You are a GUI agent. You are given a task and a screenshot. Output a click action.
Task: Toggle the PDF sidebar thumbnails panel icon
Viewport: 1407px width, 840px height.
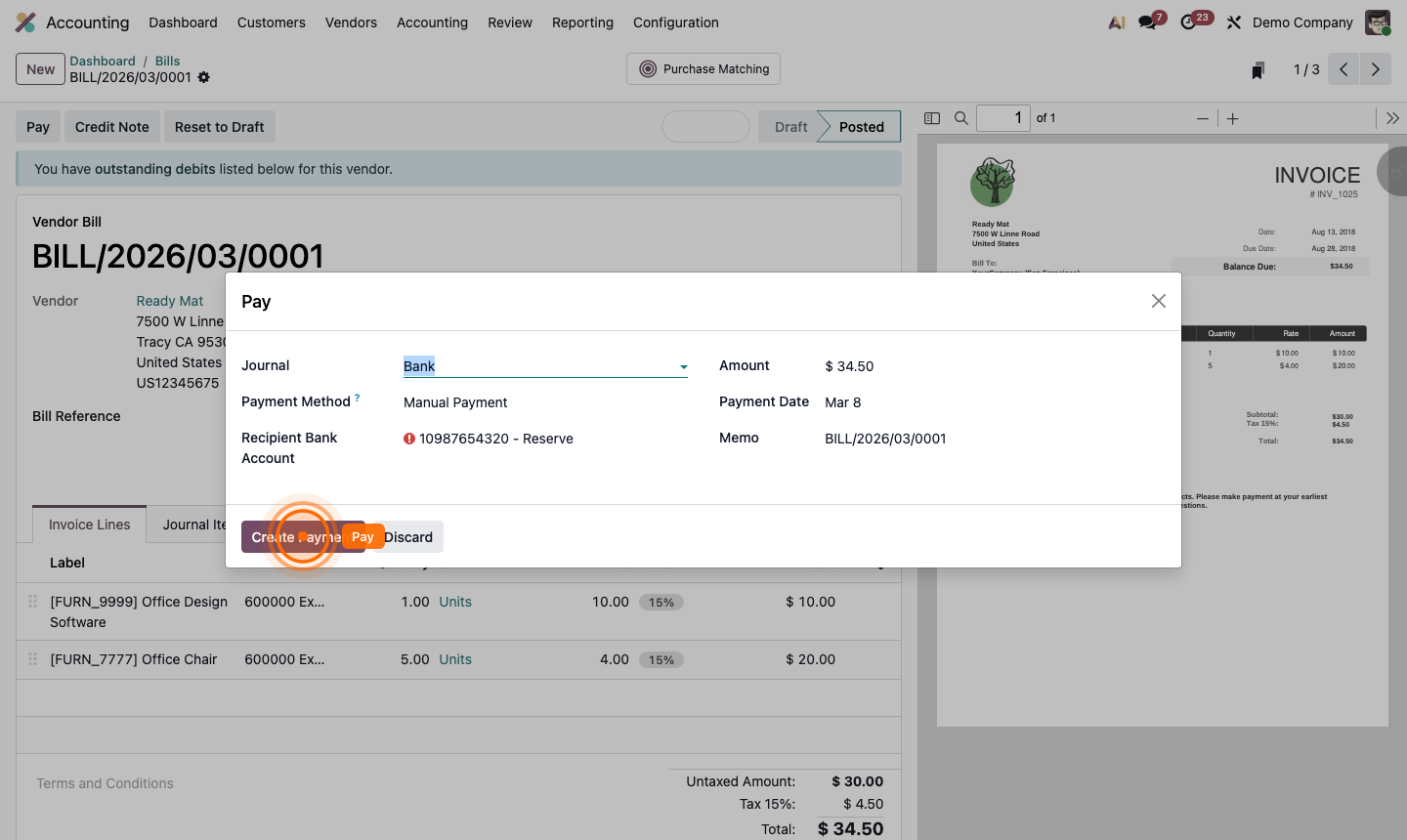click(x=931, y=117)
